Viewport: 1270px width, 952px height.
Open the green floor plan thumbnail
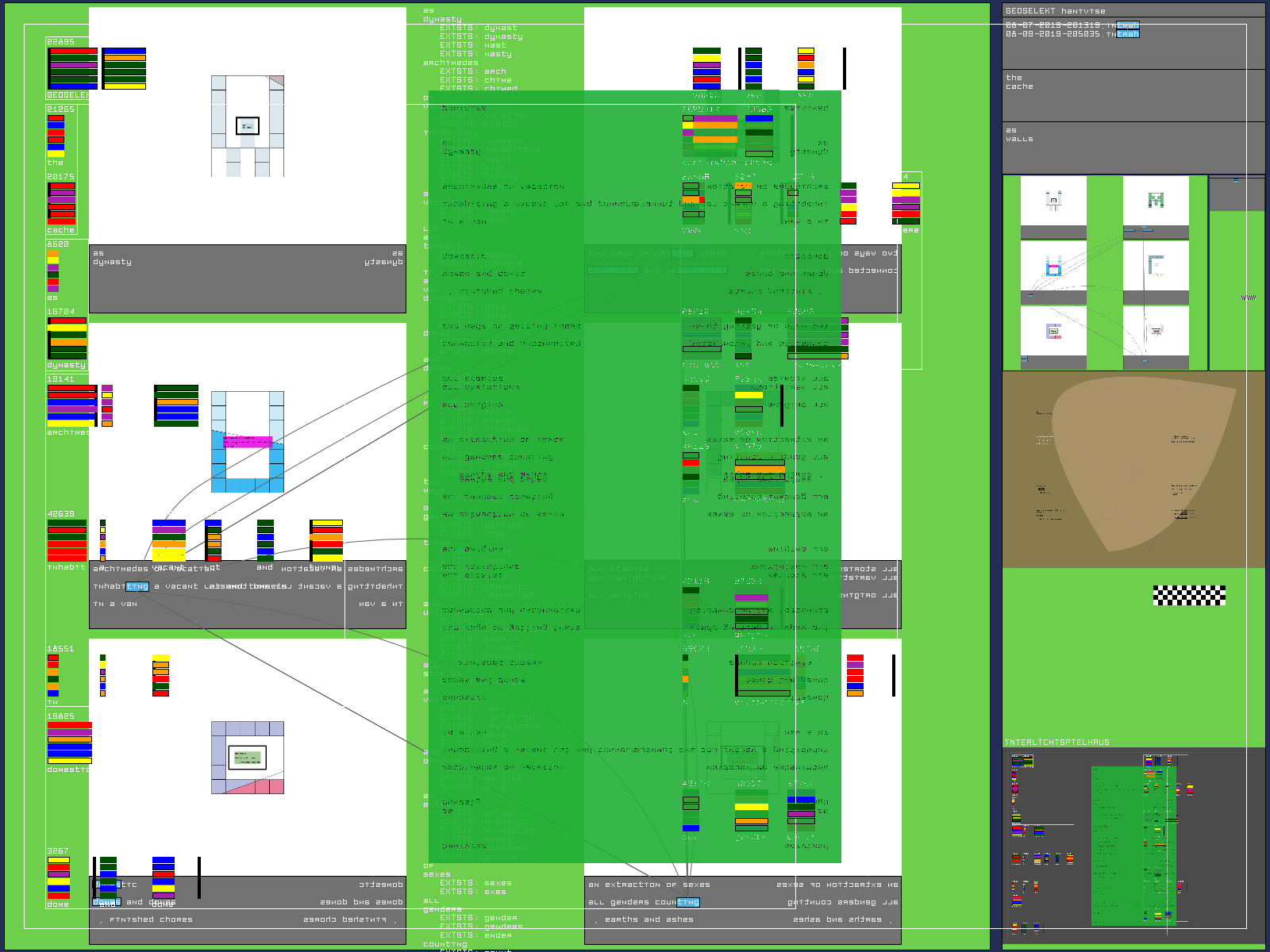tap(1156, 200)
